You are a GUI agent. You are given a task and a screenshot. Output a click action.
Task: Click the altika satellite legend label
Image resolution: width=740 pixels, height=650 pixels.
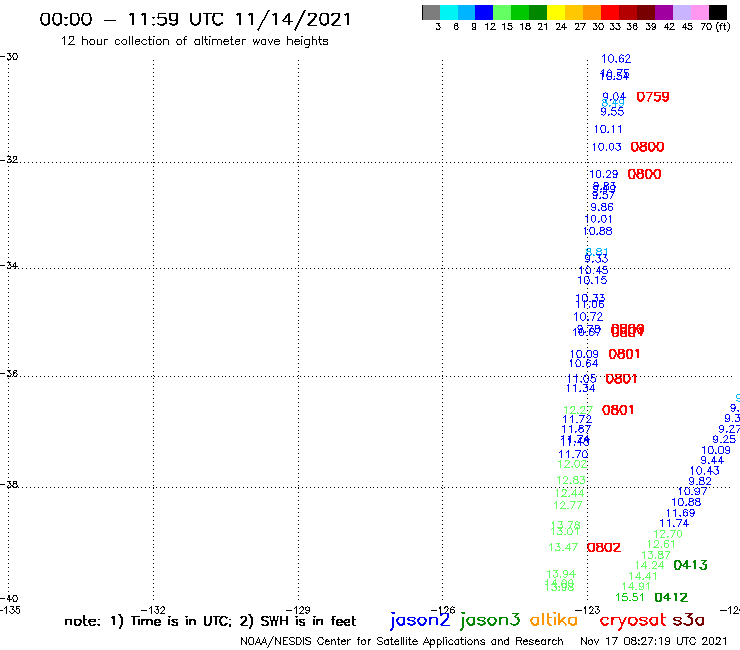point(554,619)
